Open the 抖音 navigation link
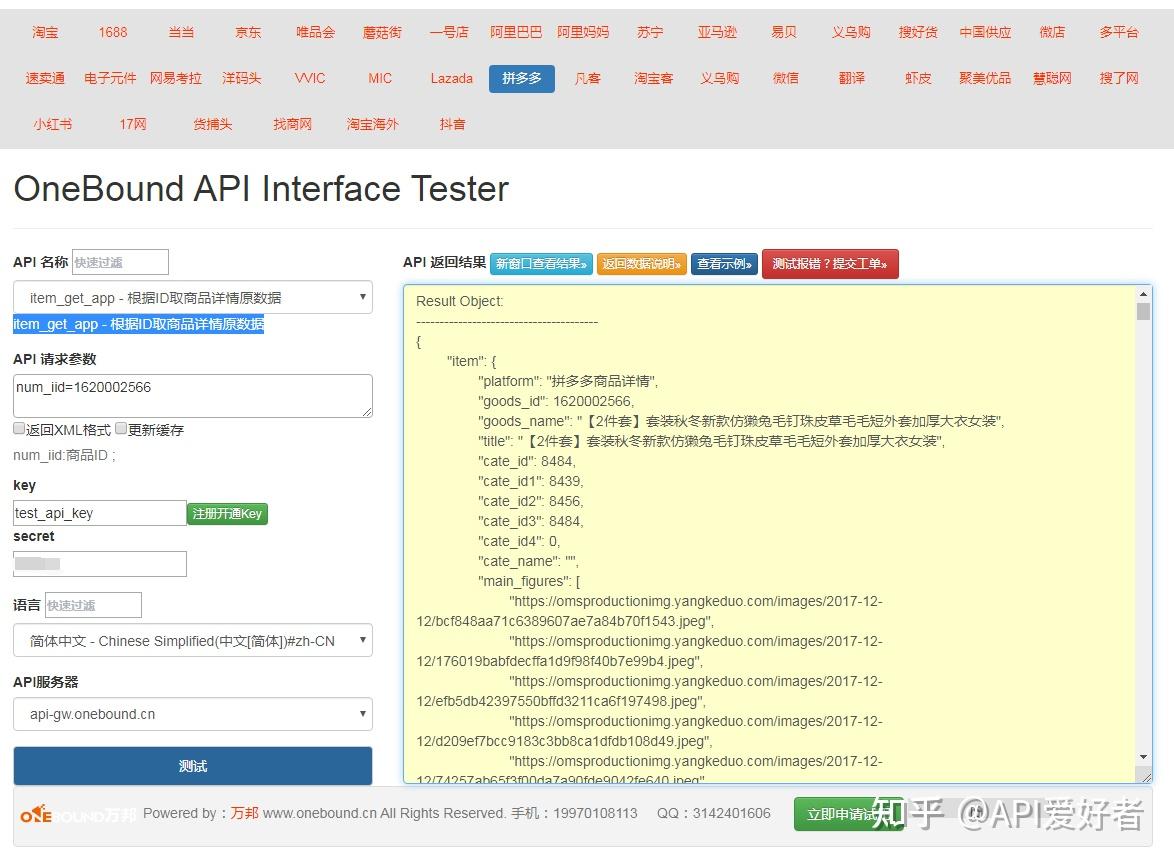This screenshot has height=863, width=1174. point(451,124)
